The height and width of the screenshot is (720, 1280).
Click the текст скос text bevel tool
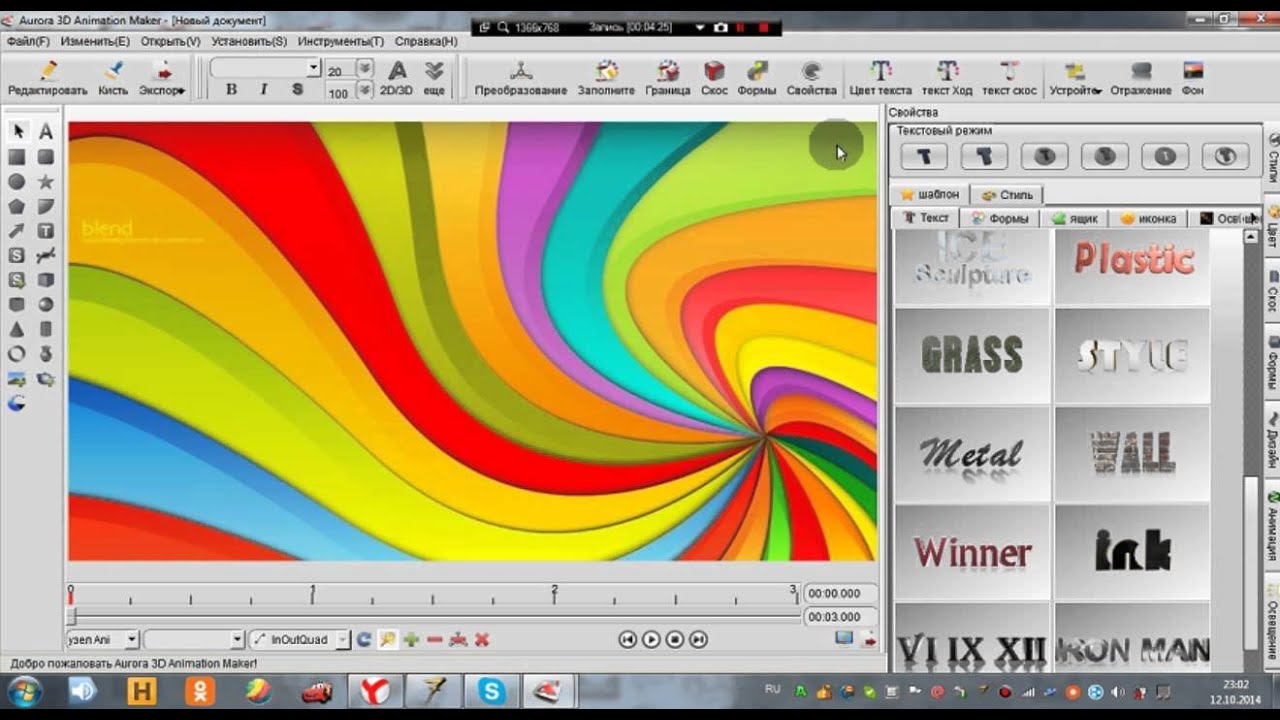coord(1009,79)
